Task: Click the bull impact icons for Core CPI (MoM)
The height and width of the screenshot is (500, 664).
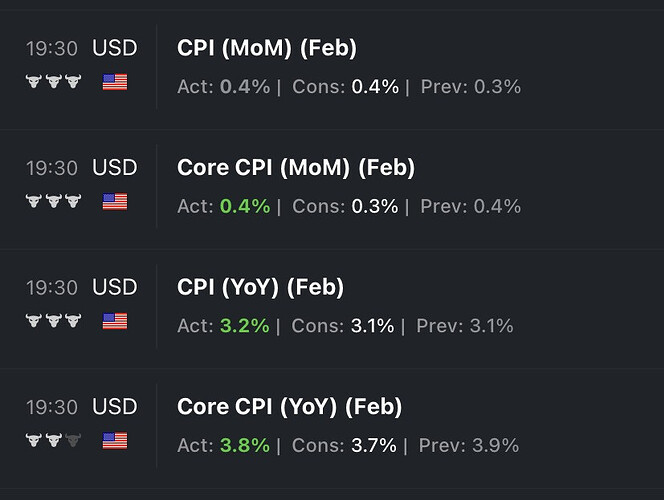Action: [53, 202]
